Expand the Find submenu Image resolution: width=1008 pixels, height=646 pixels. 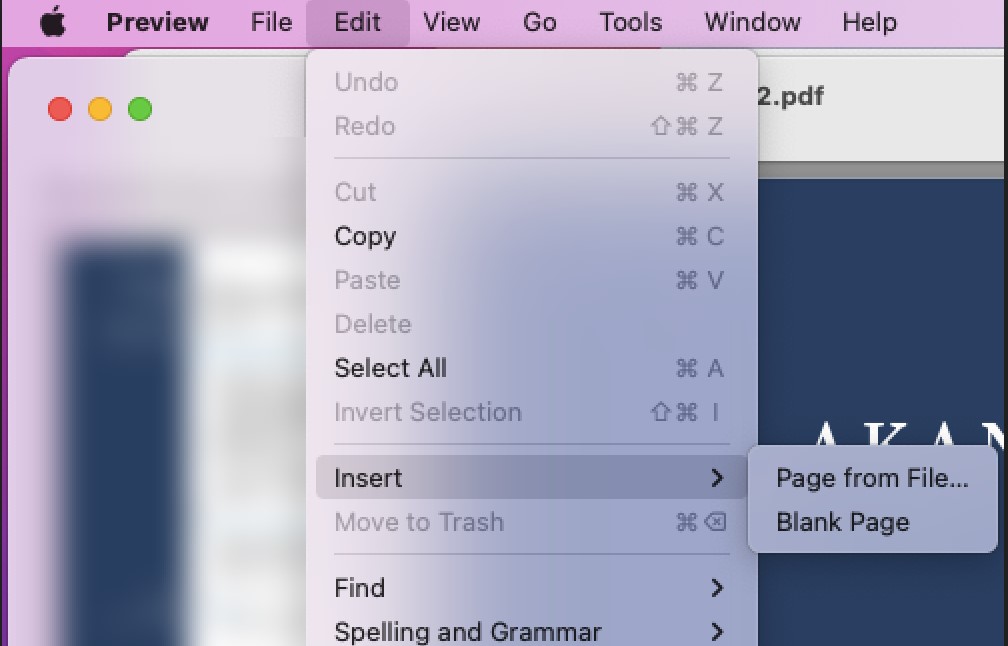coord(531,588)
